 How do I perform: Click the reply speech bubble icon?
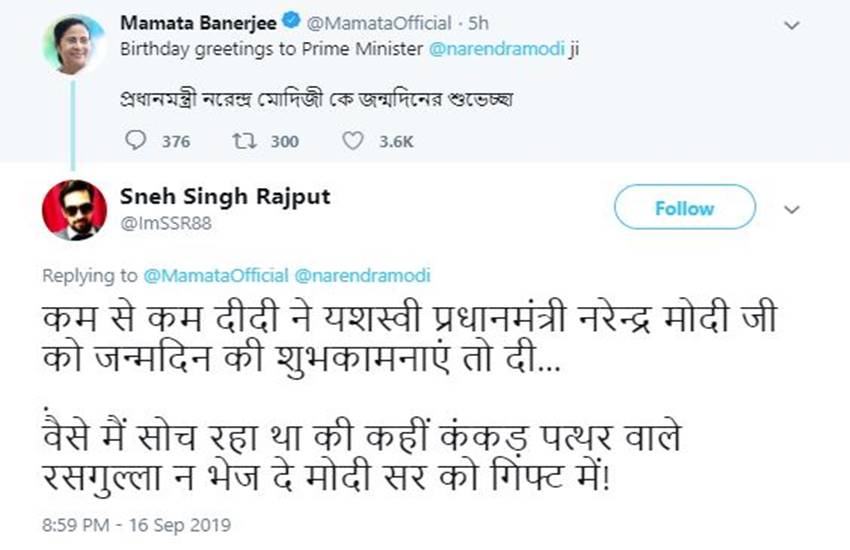(x=136, y=141)
